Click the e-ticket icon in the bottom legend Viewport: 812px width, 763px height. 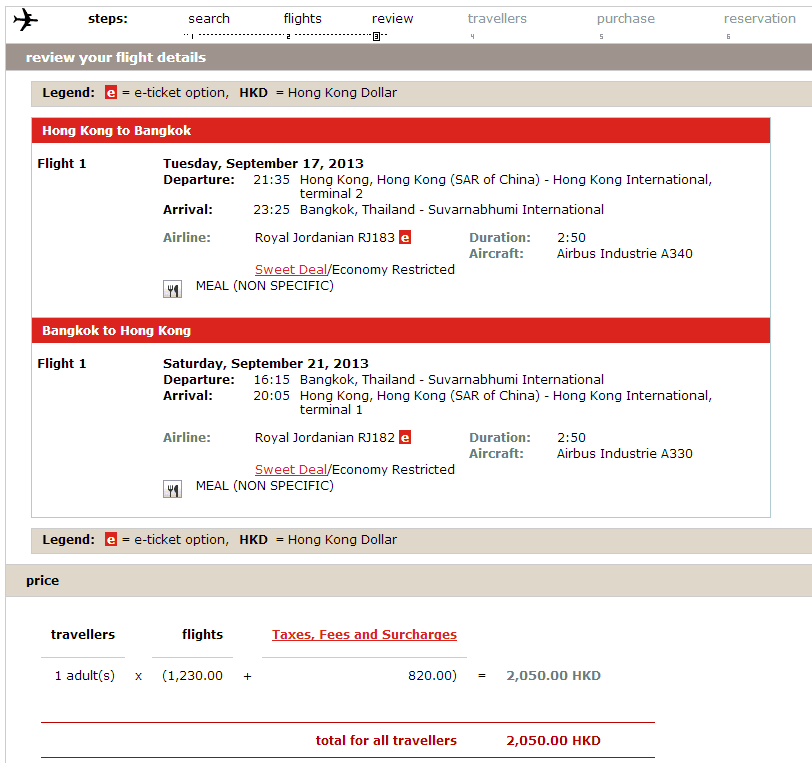click(x=111, y=540)
